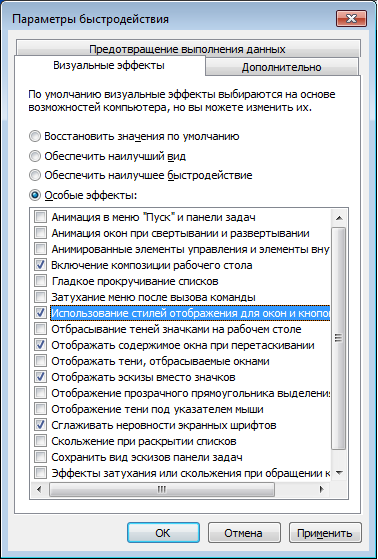
Task: Click the Применить button
Action: pyautogui.click(x=325, y=533)
